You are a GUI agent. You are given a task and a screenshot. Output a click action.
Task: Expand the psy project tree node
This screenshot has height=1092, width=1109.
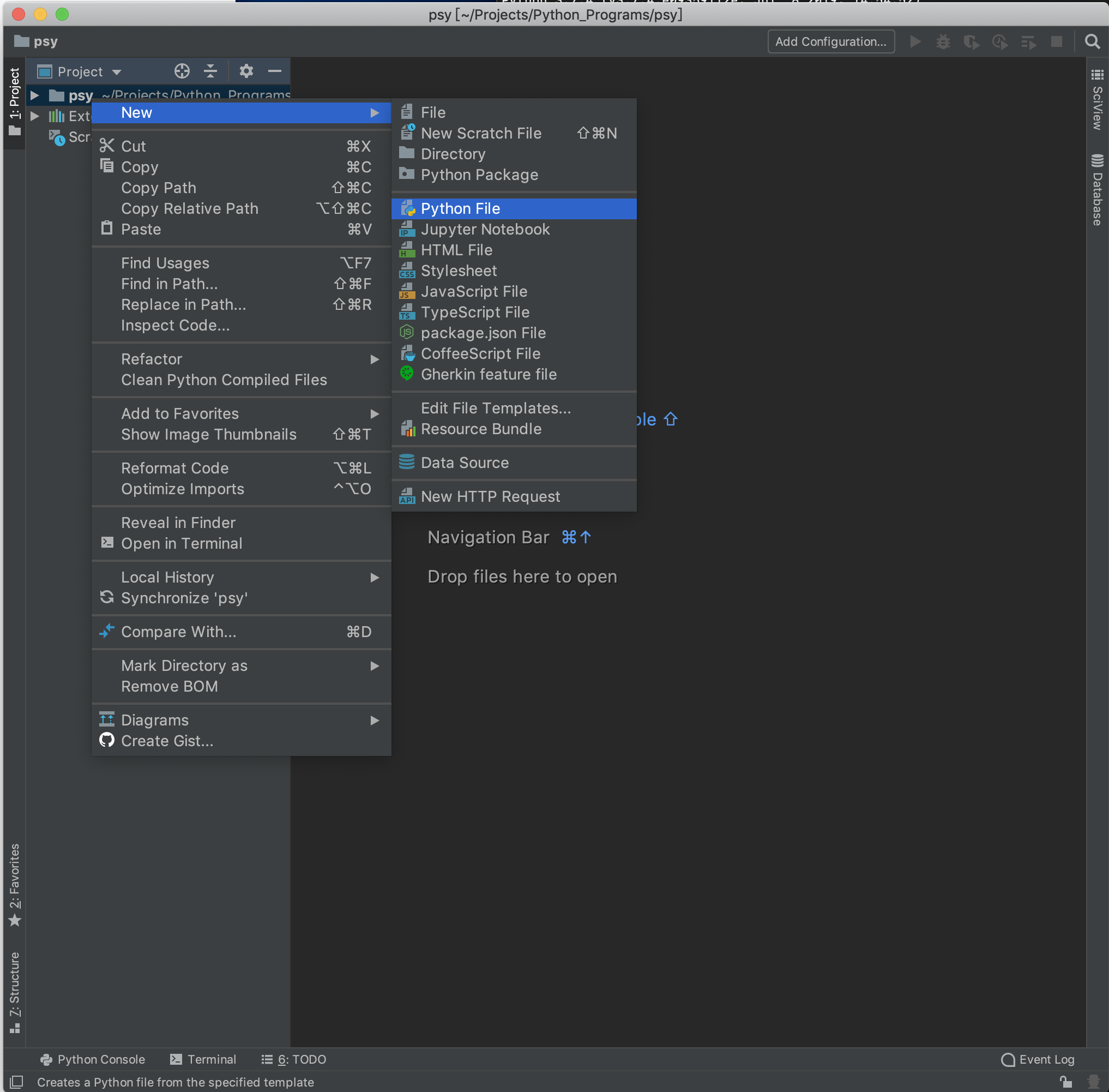(34, 95)
